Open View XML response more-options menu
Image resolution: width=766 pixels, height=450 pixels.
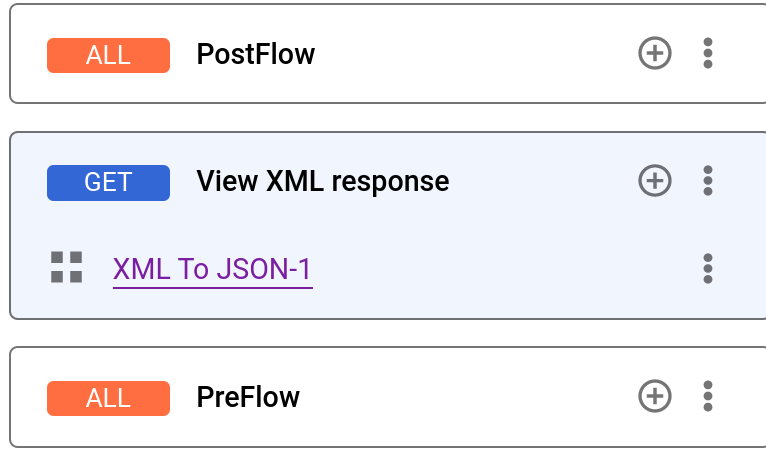708,181
